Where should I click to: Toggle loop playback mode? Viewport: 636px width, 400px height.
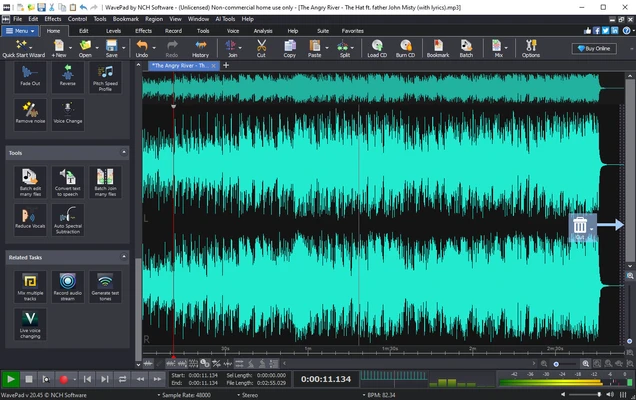click(x=122, y=379)
